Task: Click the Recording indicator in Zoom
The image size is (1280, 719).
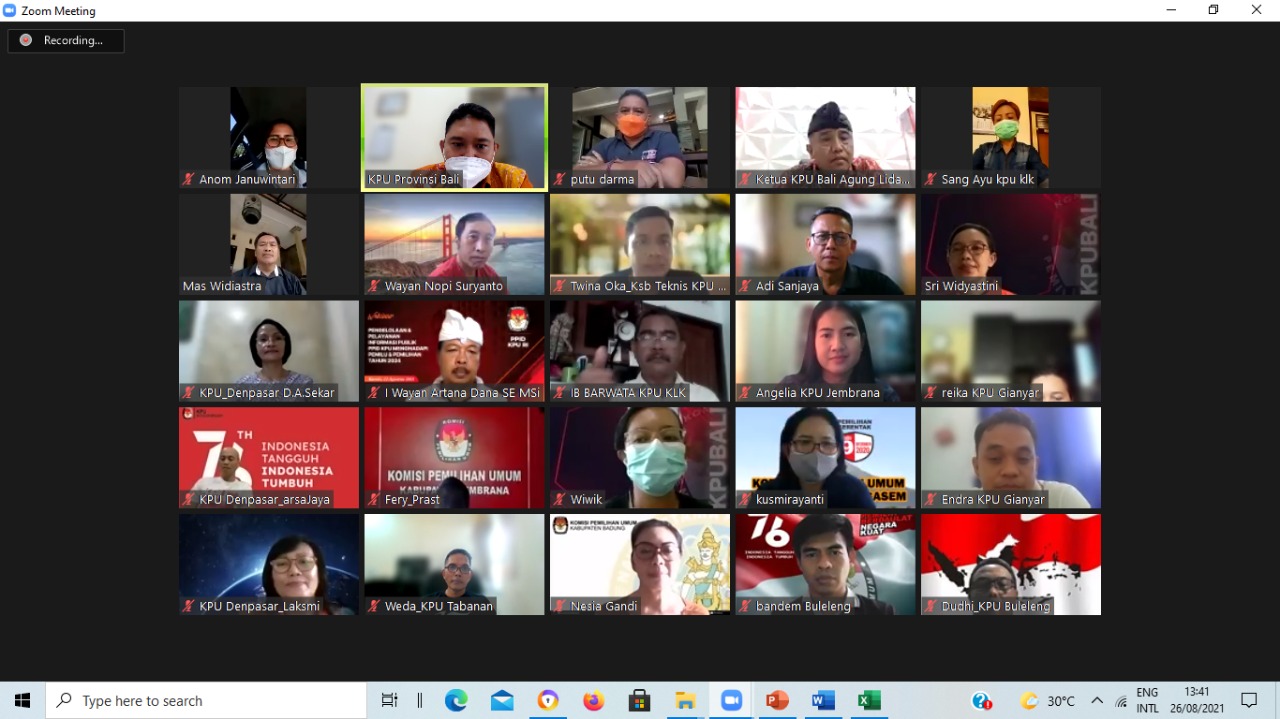Action: click(66, 41)
